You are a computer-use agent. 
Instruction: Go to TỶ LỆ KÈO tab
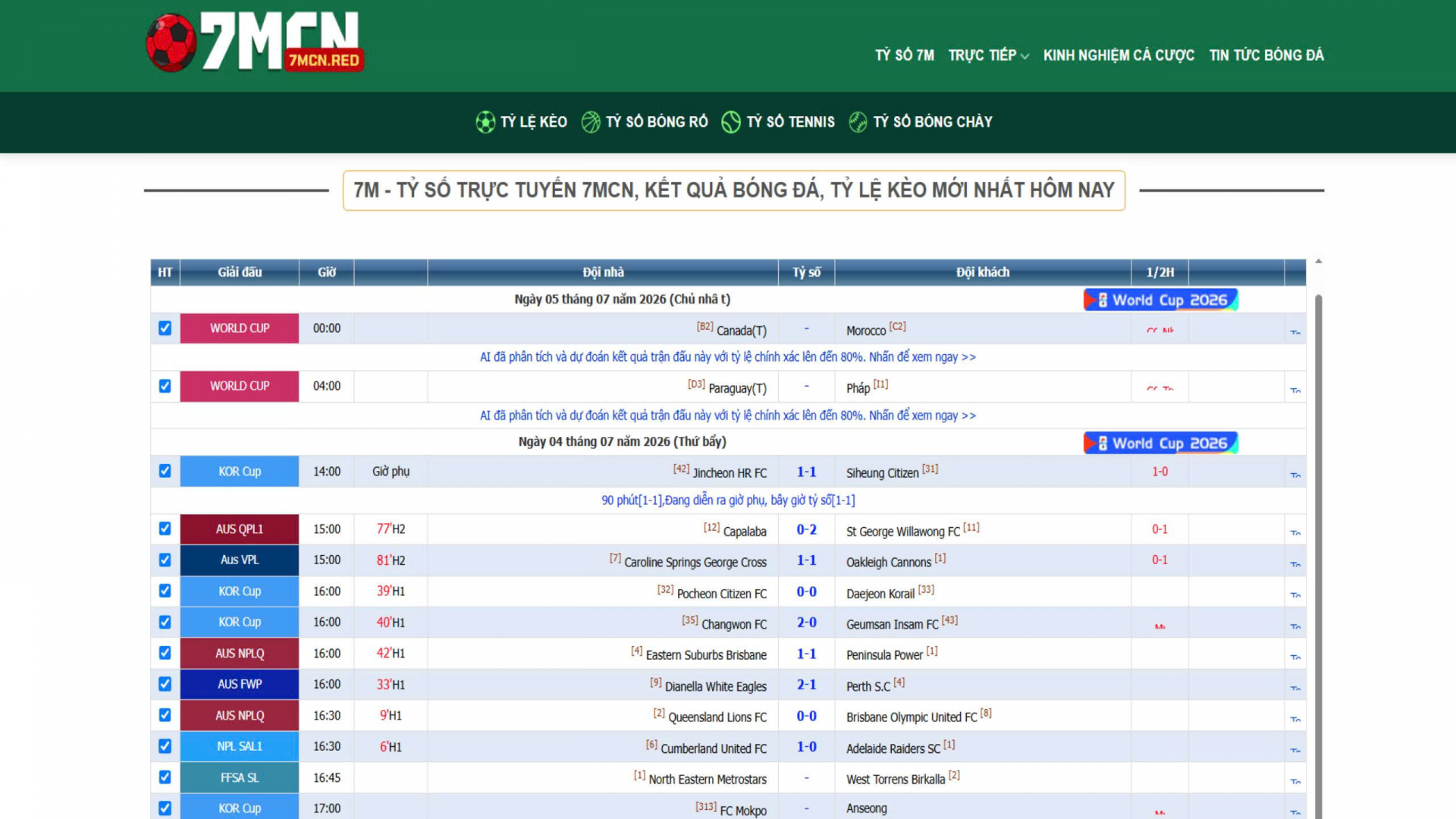point(534,122)
